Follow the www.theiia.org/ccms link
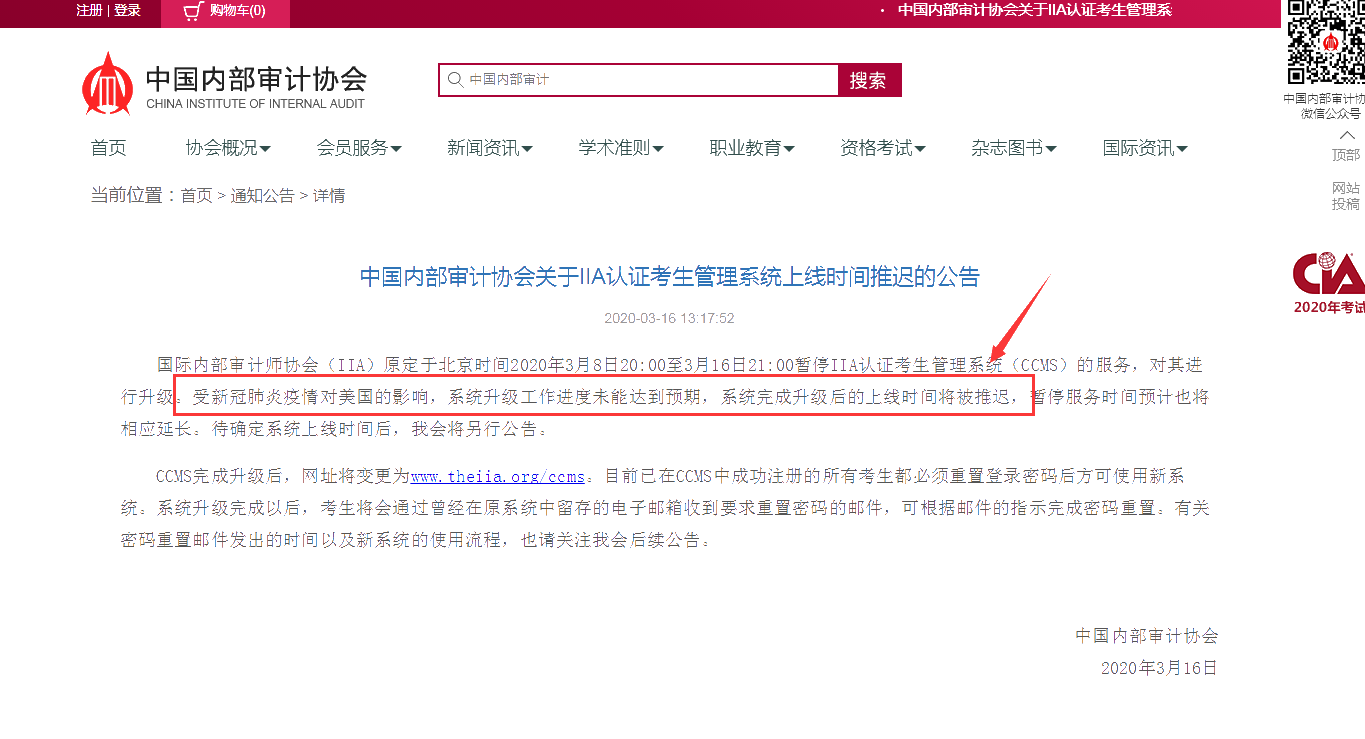Screen dimensions: 1365x739 497,477
